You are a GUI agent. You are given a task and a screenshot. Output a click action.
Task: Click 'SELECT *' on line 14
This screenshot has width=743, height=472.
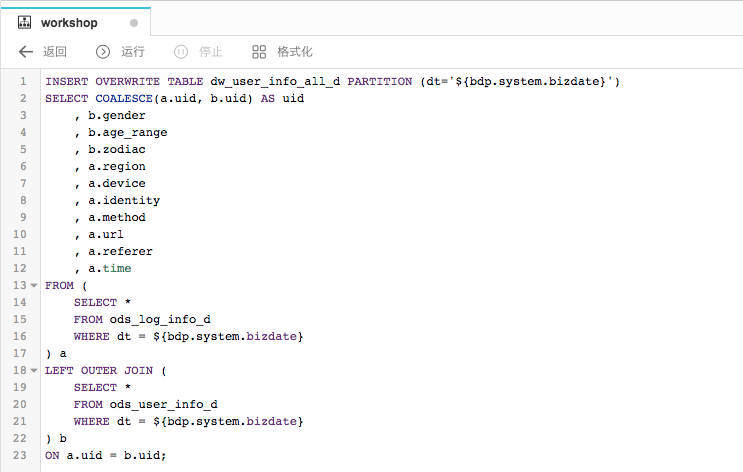tap(102, 302)
